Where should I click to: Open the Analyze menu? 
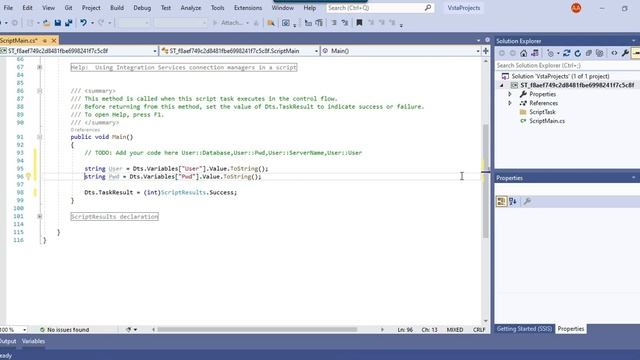(x=191, y=8)
